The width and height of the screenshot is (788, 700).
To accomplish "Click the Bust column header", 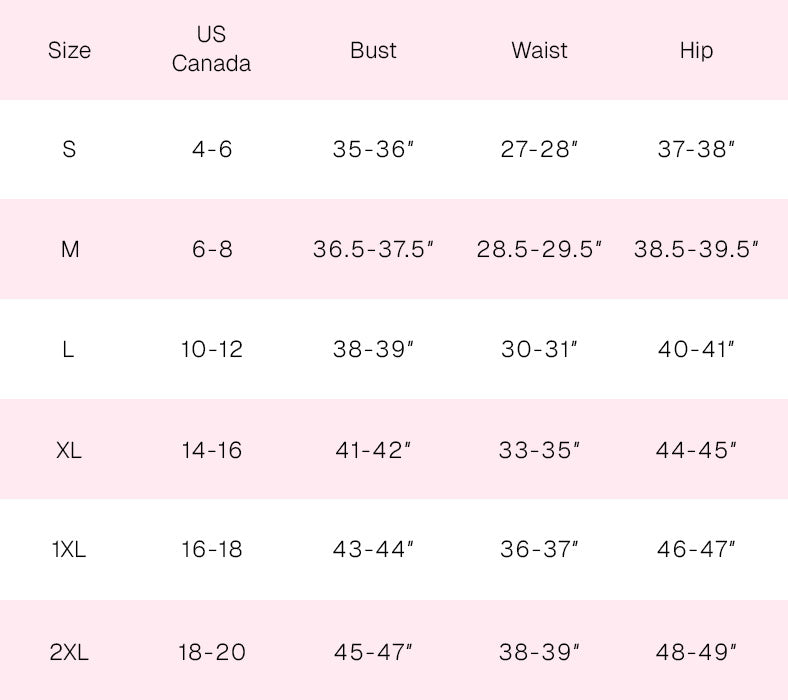I will [373, 50].
